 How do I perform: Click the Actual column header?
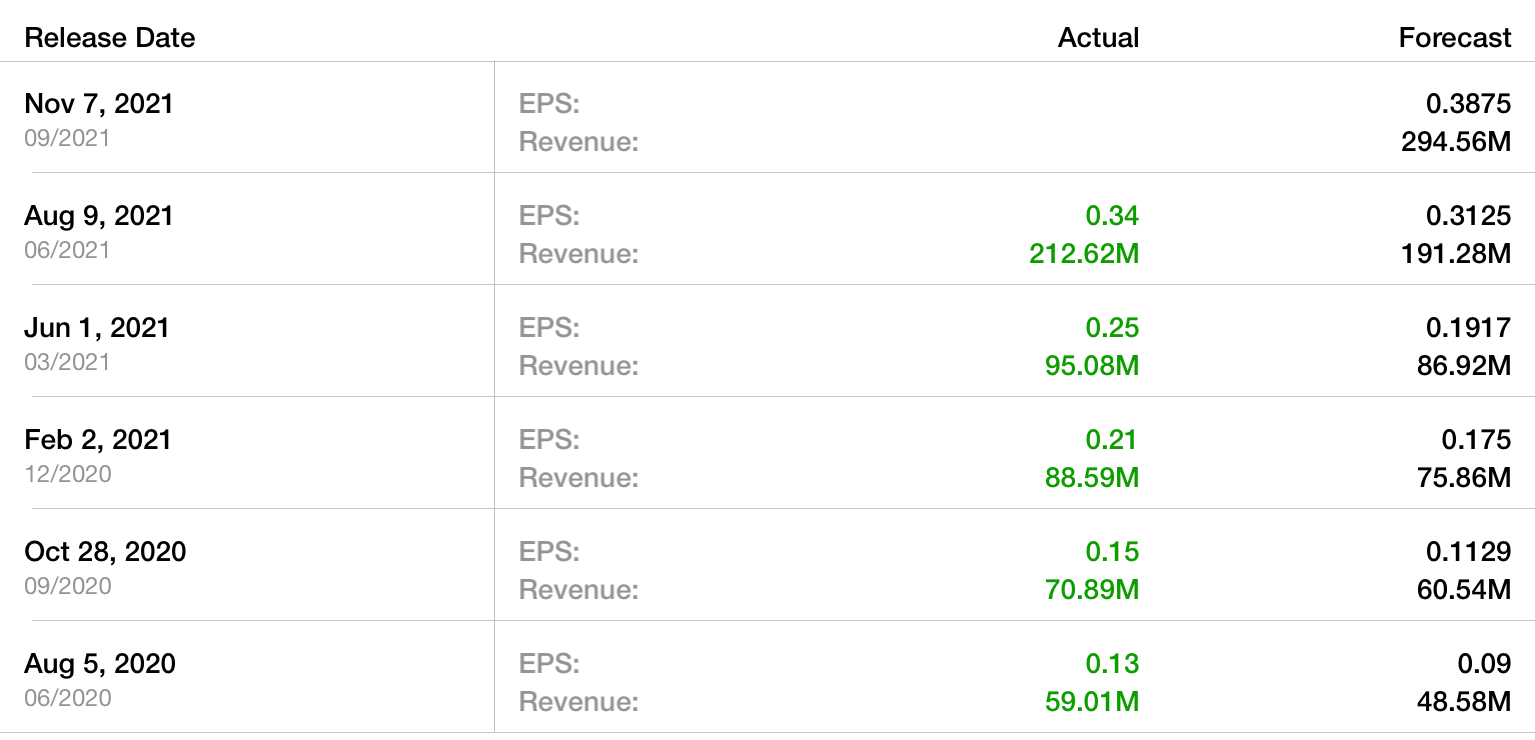pos(1098,38)
